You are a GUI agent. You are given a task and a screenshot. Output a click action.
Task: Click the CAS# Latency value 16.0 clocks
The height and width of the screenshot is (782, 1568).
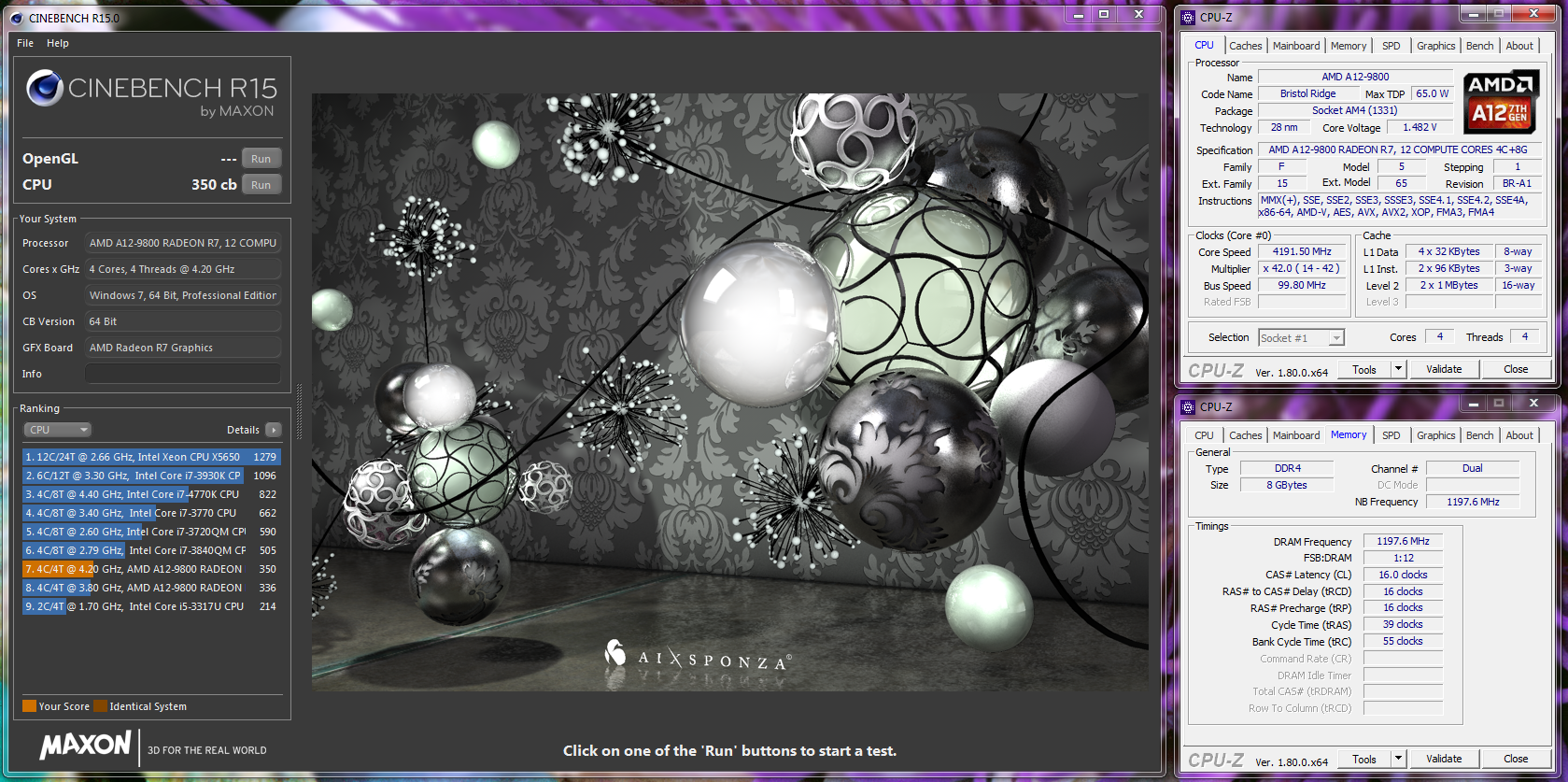[1403, 575]
